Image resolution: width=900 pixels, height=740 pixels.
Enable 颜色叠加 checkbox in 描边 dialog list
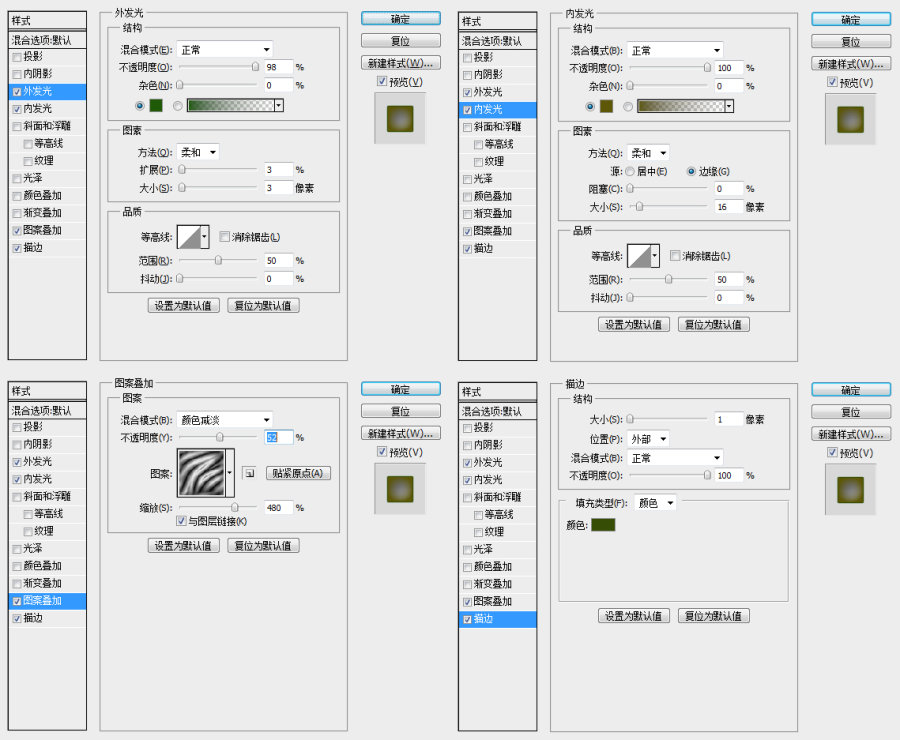pyautogui.click(x=468, y=567)
